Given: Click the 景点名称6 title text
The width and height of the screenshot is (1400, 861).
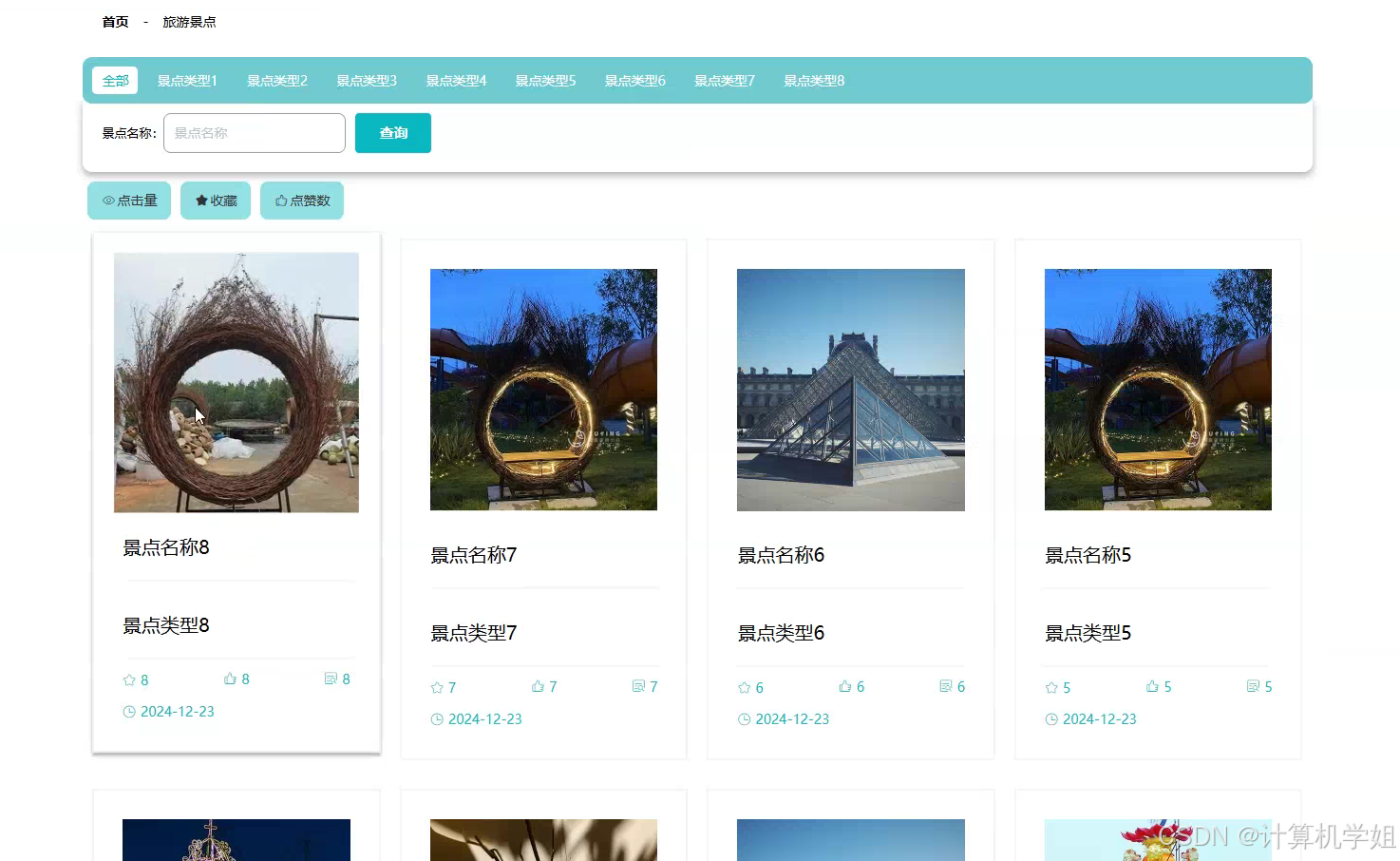Looking at the screenshot, I should point(781,555).
